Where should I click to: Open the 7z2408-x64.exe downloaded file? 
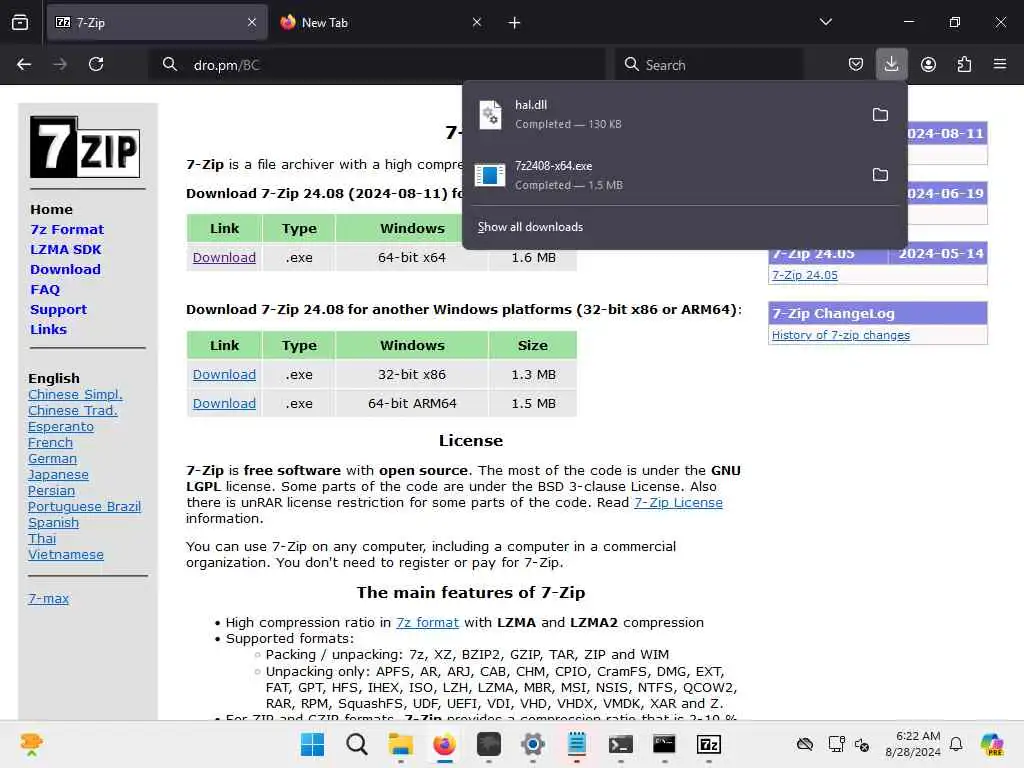tap(666, 175)
